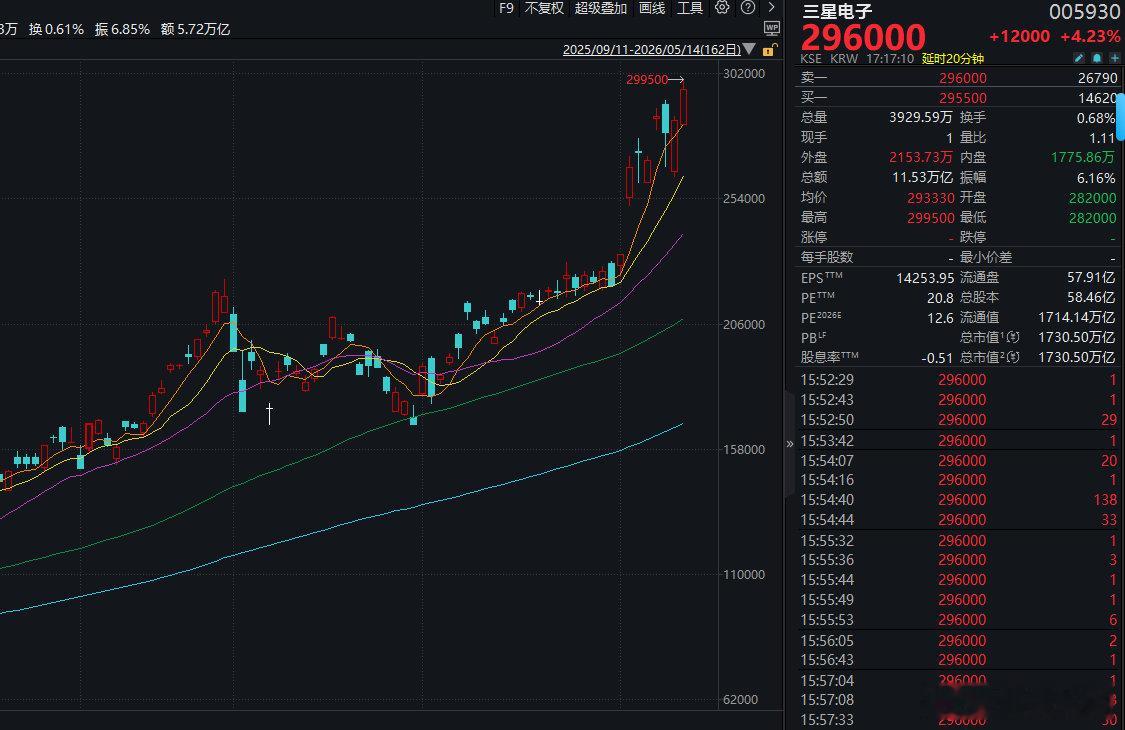Click 股息率 value -0.51
Image resolution: width=1125 pixels, height=730 pixels.
[937, 357]
